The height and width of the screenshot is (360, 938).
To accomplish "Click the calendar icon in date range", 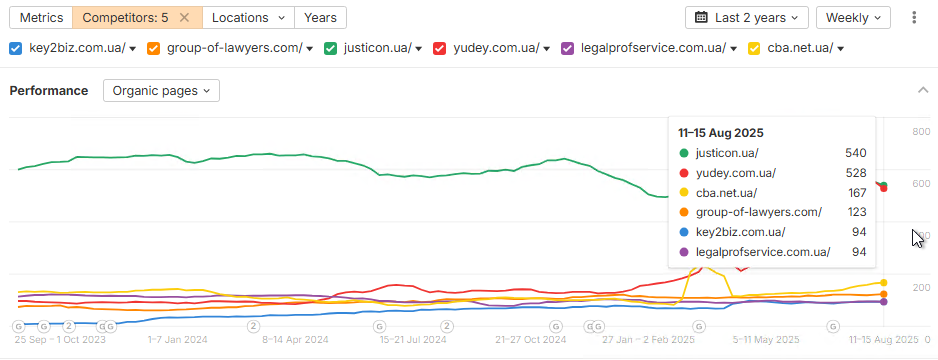I will [x=702, y=17].
